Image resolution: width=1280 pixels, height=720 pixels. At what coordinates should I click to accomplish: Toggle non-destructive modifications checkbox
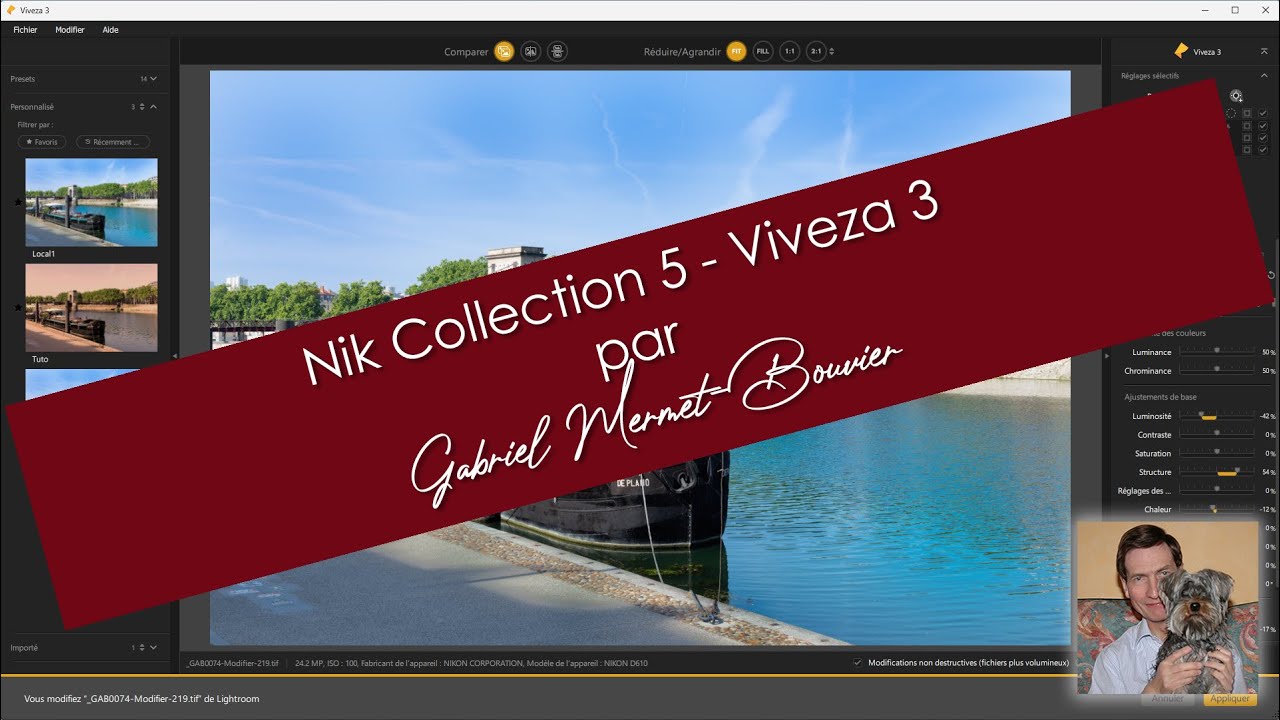click(857, 662)
